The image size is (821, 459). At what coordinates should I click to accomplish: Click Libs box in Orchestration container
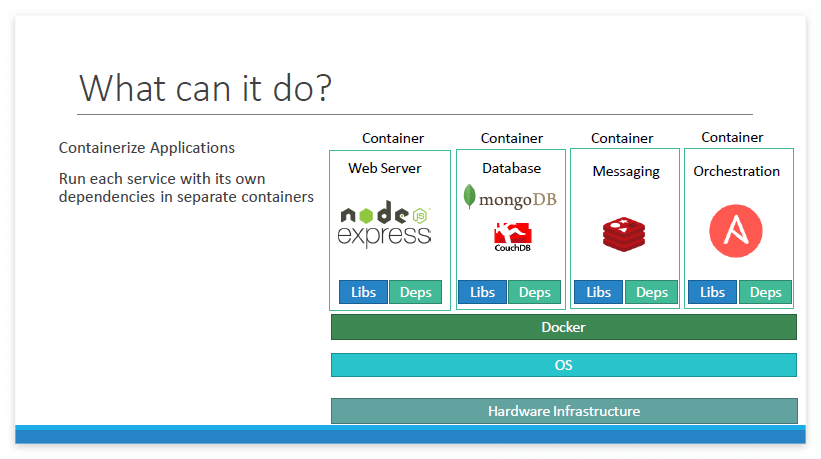712,292
